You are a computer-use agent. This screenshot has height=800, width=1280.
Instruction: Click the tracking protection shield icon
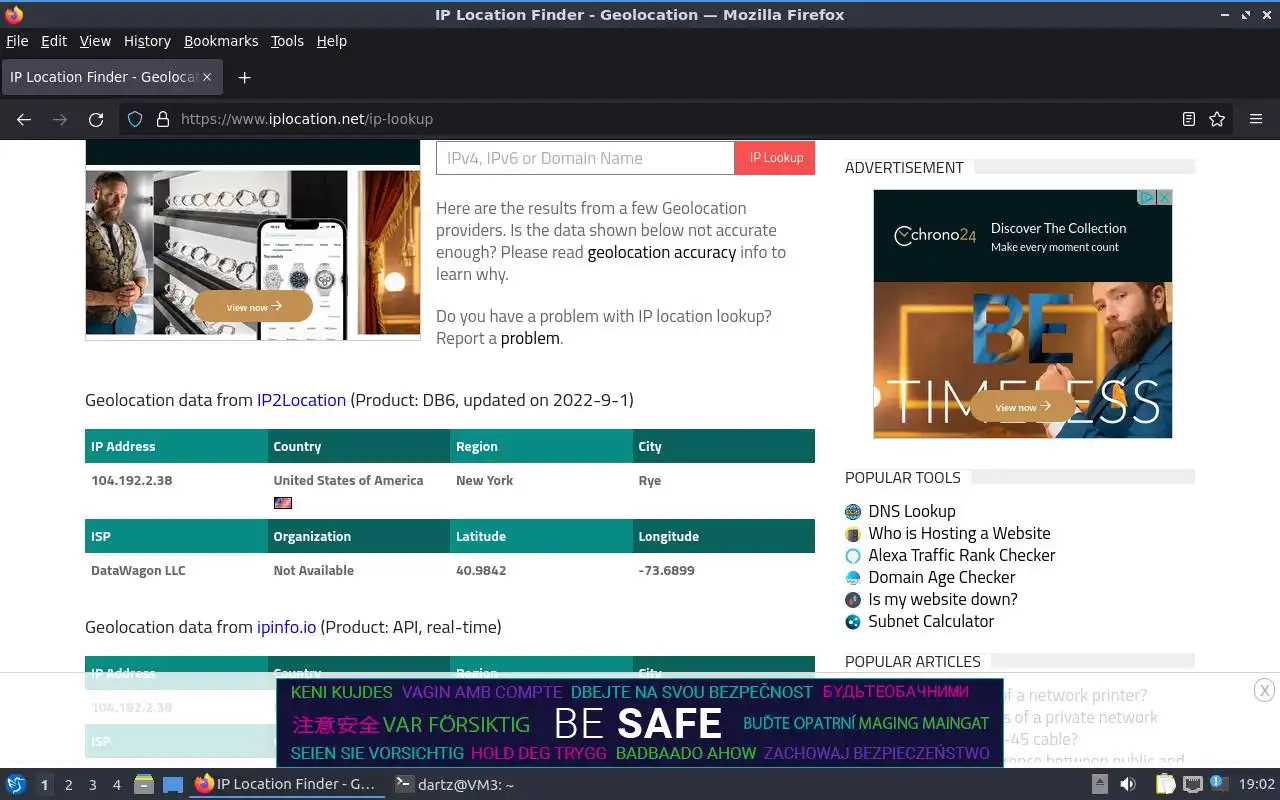click(x=135, y=119)
